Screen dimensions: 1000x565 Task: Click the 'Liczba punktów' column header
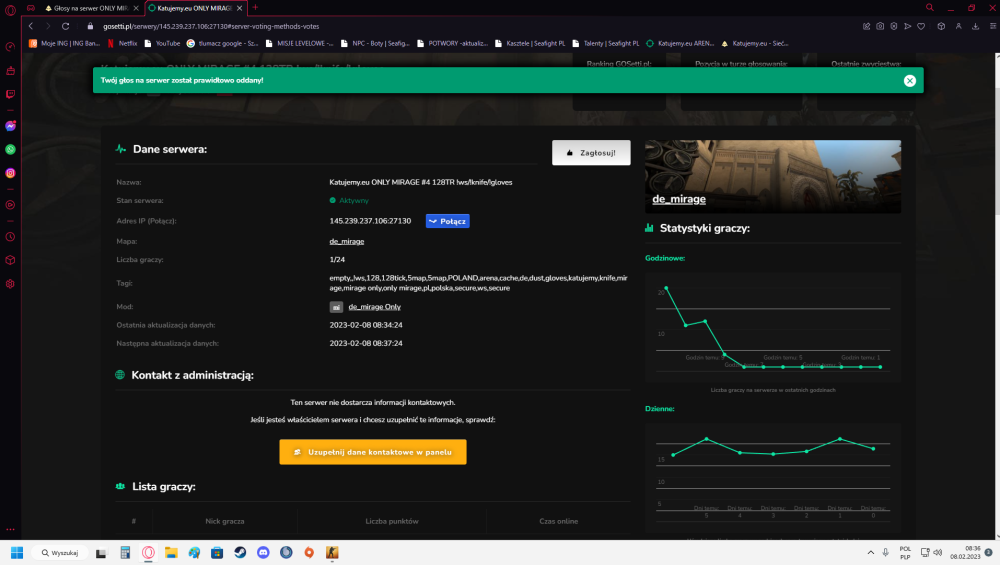click(392, 521)
